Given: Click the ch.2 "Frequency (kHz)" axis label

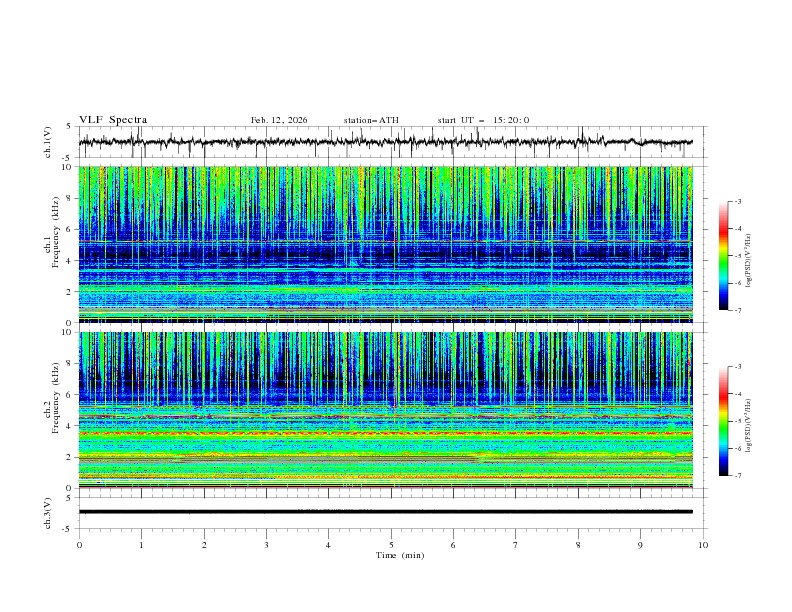Looking at the screenshot, I should (x=55, y=397).
